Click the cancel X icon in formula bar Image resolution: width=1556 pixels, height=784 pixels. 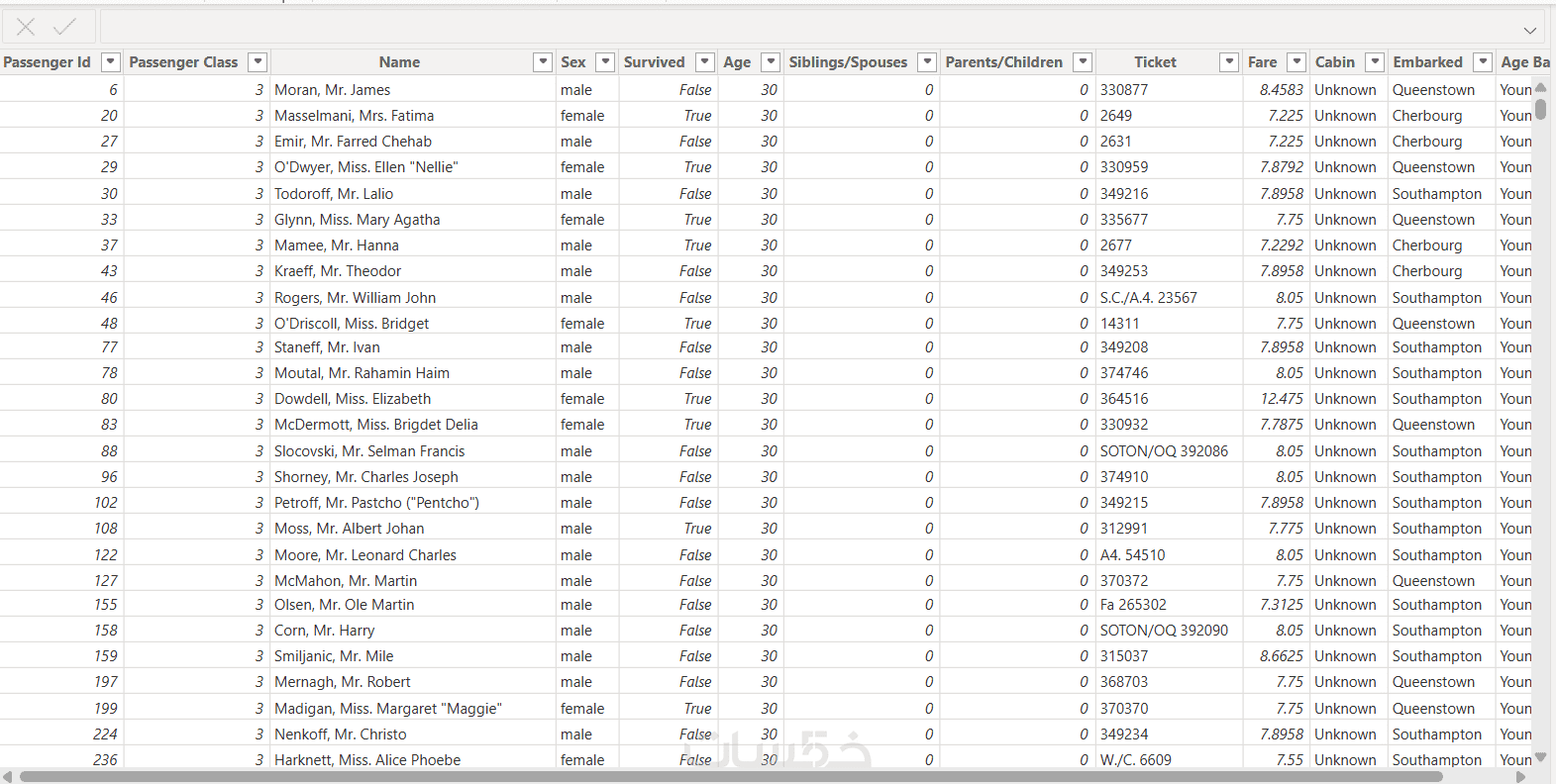26,28
